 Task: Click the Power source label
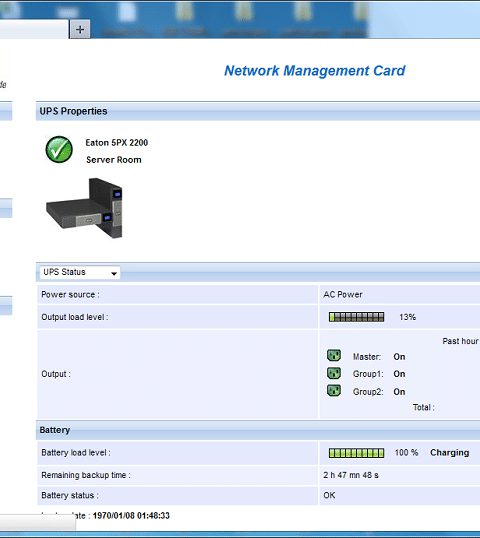pyautogui.click(x=70, y=295)
